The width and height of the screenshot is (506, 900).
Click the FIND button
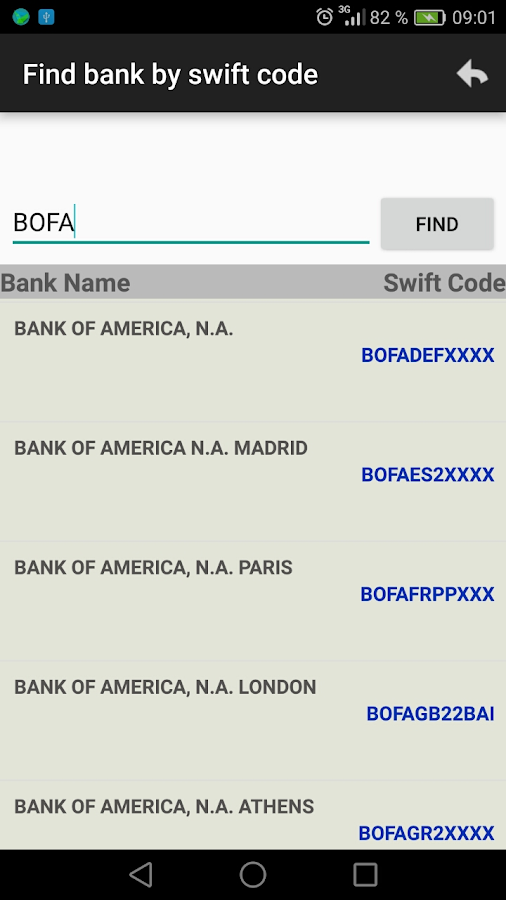pyautogui.click(x=437, y=224)
